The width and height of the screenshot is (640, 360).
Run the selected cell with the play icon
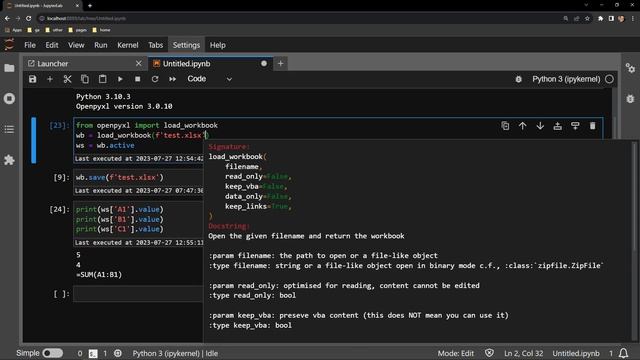pyautogui.click(x=120, y=79)
